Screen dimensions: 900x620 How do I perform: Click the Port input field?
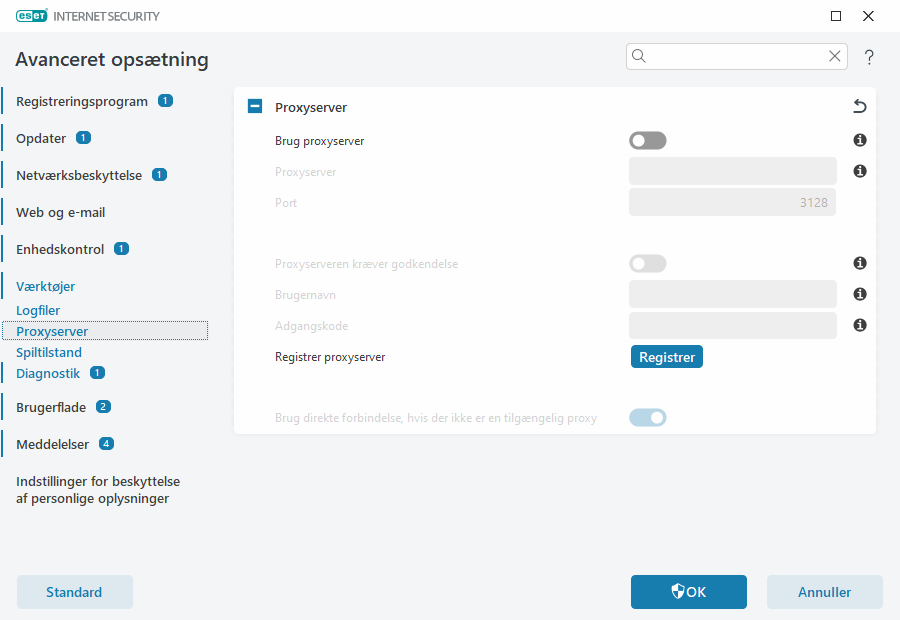point(732,202)
